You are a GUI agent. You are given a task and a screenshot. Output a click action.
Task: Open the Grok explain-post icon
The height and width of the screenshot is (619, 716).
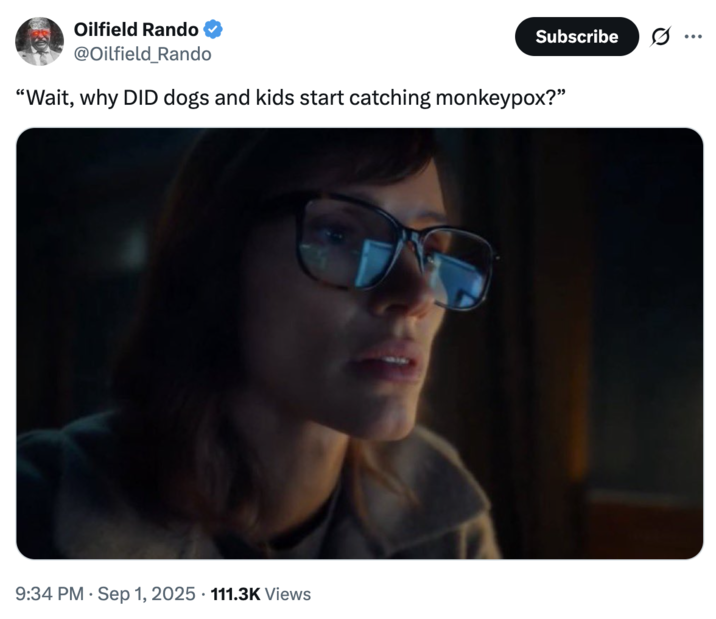click(x=659, y=37)
